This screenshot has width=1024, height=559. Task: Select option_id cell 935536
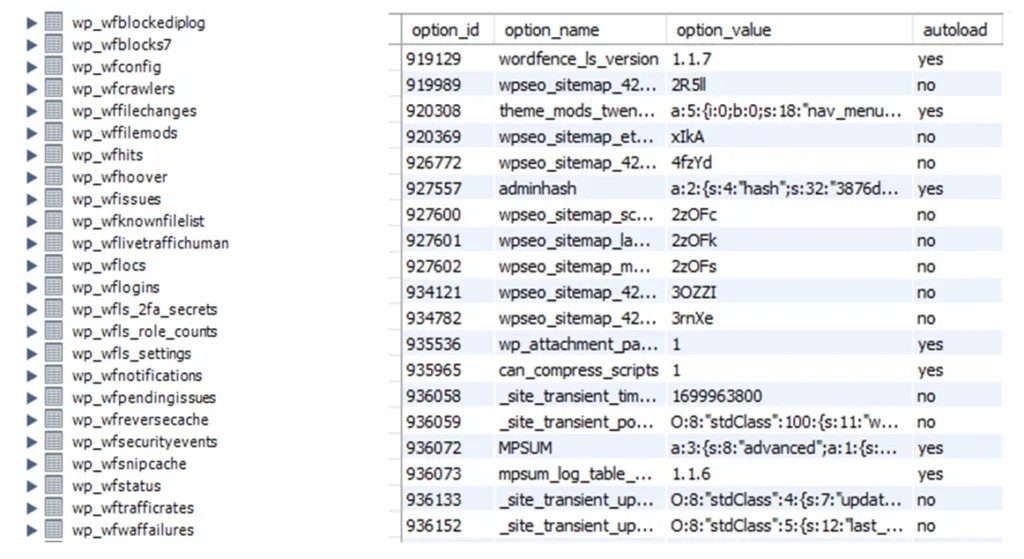click(447, 344)
